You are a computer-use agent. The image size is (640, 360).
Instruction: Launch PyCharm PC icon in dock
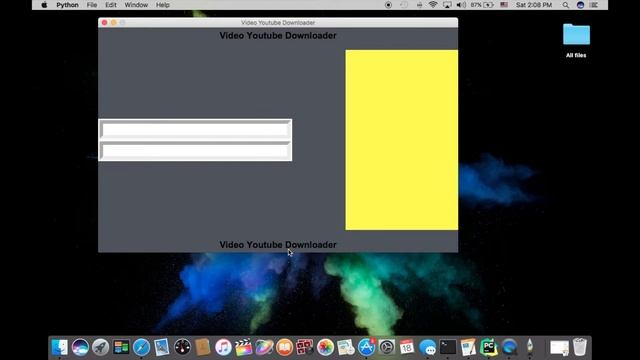489,347
